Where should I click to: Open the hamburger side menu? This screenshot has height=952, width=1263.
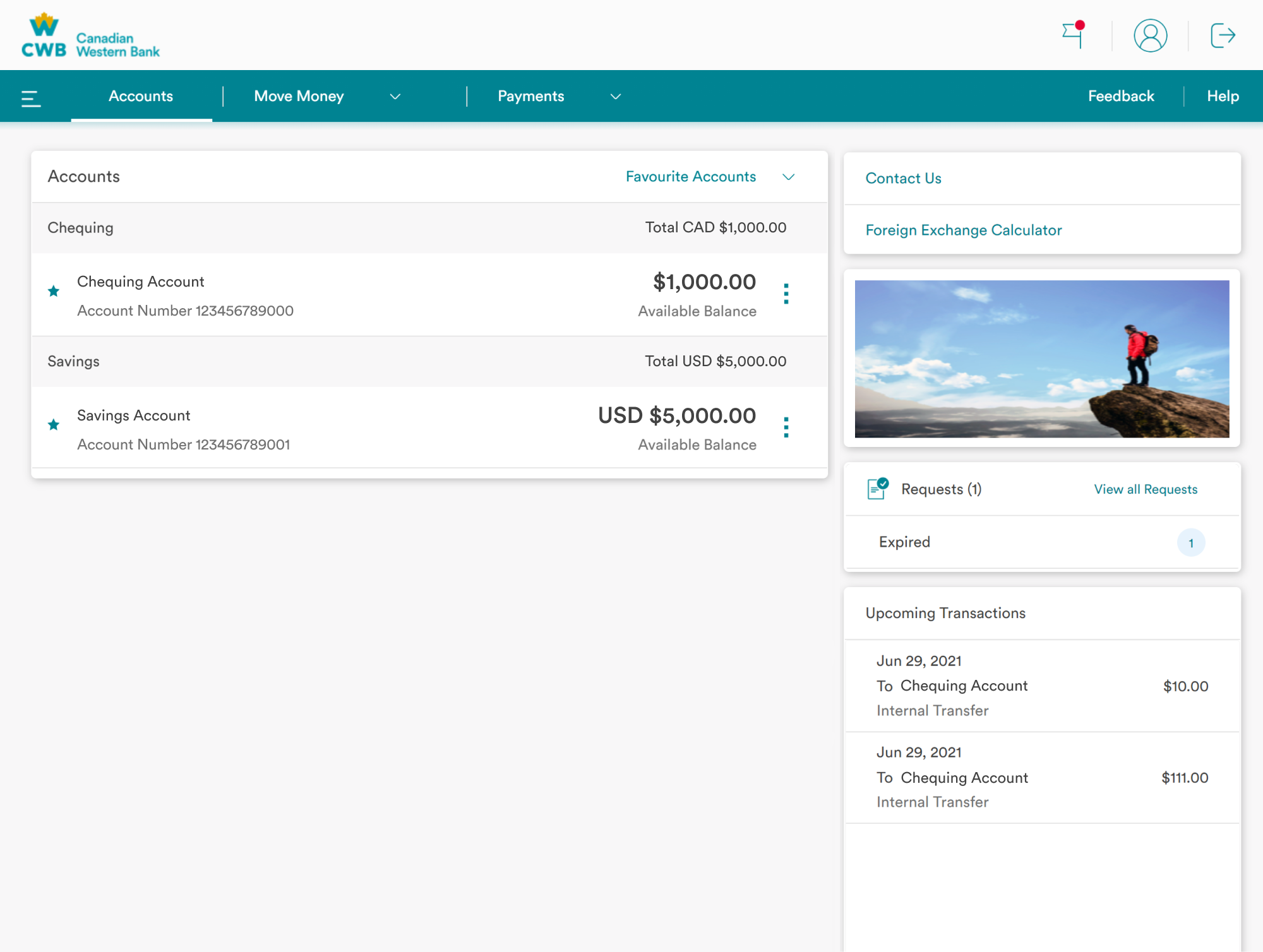pyautogui.click(x=30, y=98)
